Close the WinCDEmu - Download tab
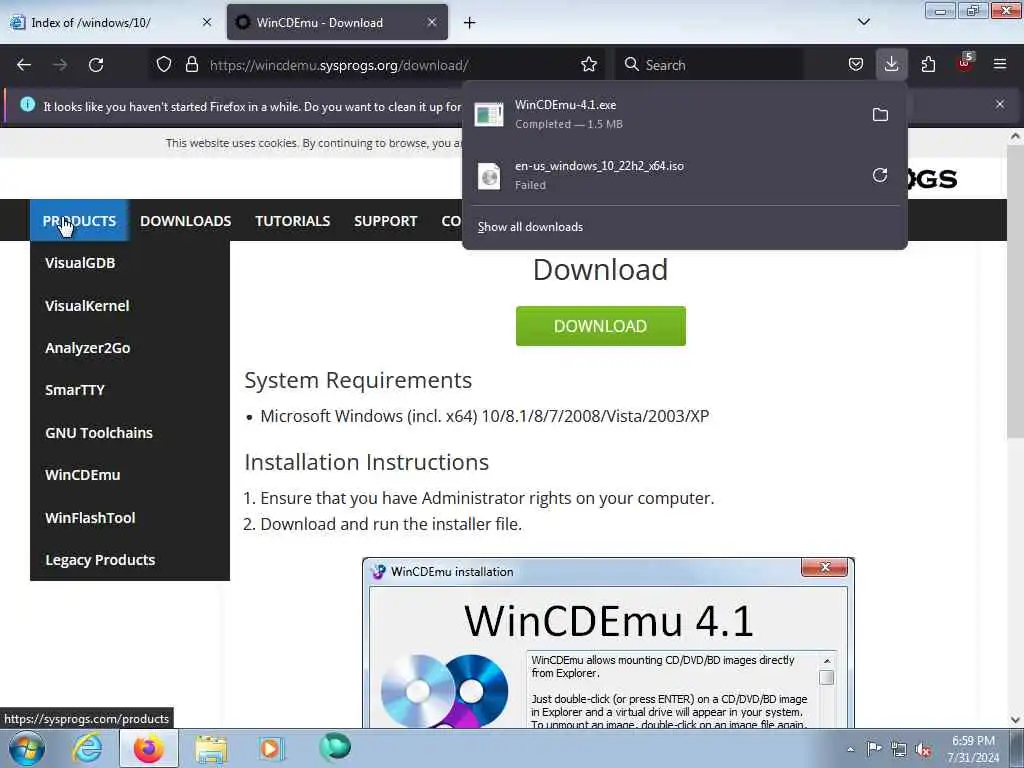 click(x=432, y=22)
